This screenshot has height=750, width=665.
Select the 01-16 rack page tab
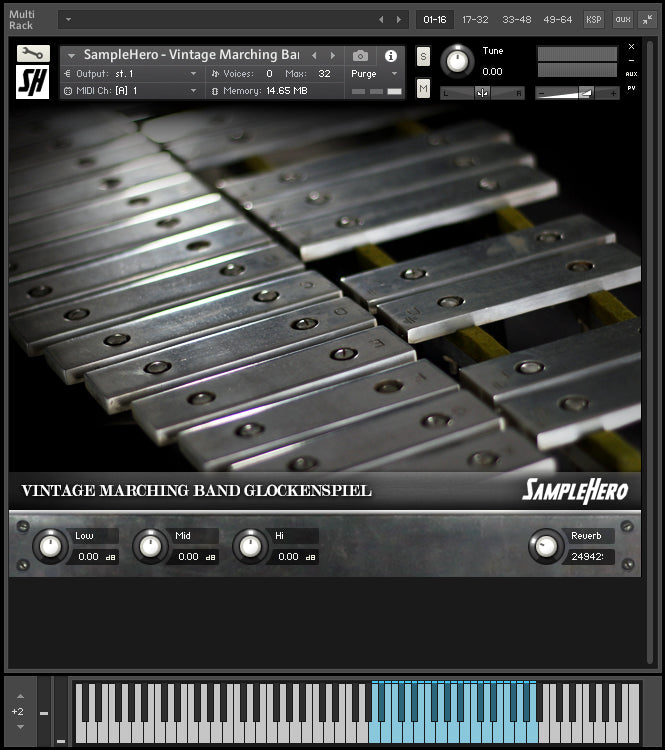pos(434,20)
